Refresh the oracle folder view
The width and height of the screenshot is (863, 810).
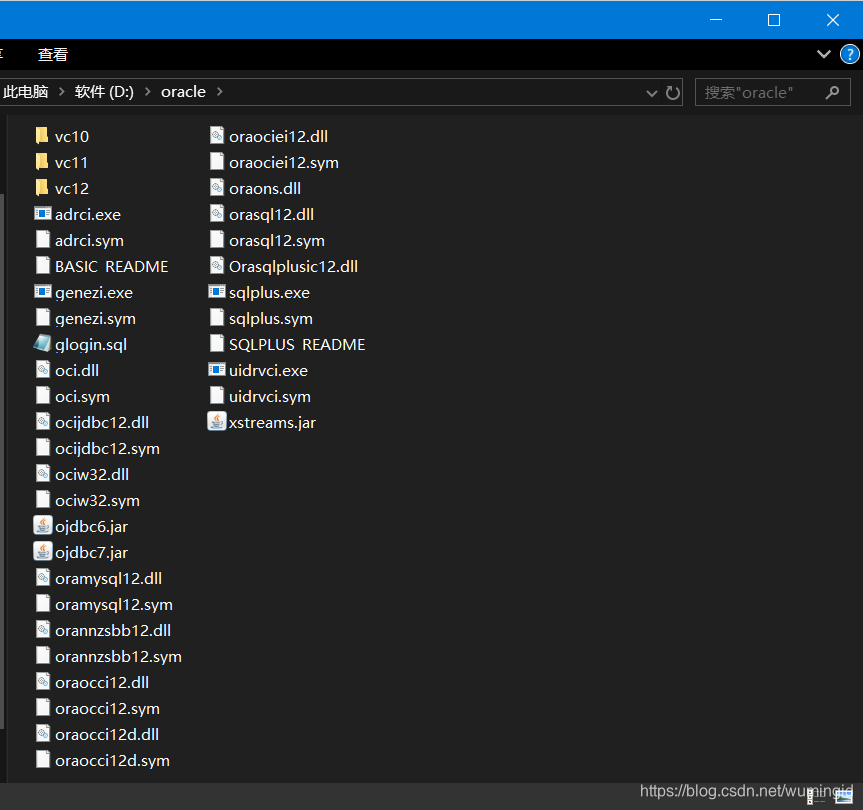(671, 91)
